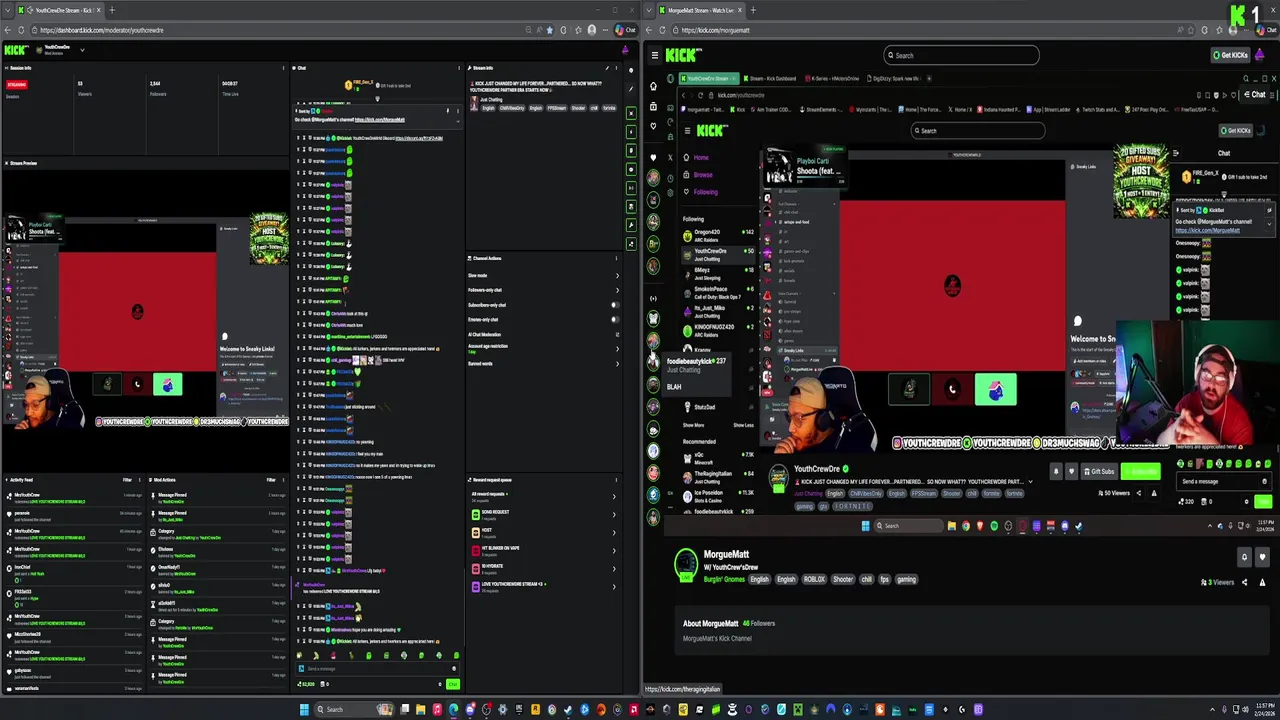
Task: Open File Explorer from the taskbar
Action: (x=421, y=710)
